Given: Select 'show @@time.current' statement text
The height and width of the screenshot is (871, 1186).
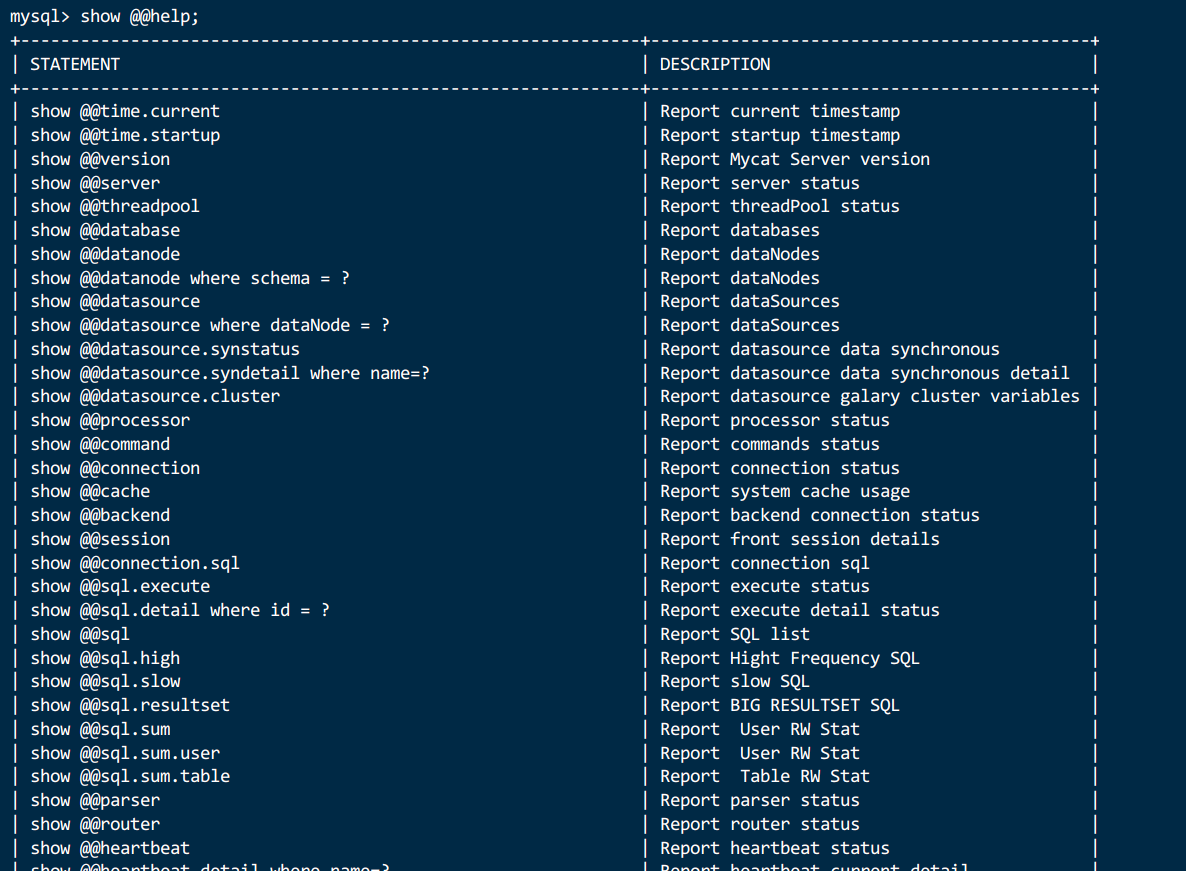Looking at the screenshot, I should (125, 111).
